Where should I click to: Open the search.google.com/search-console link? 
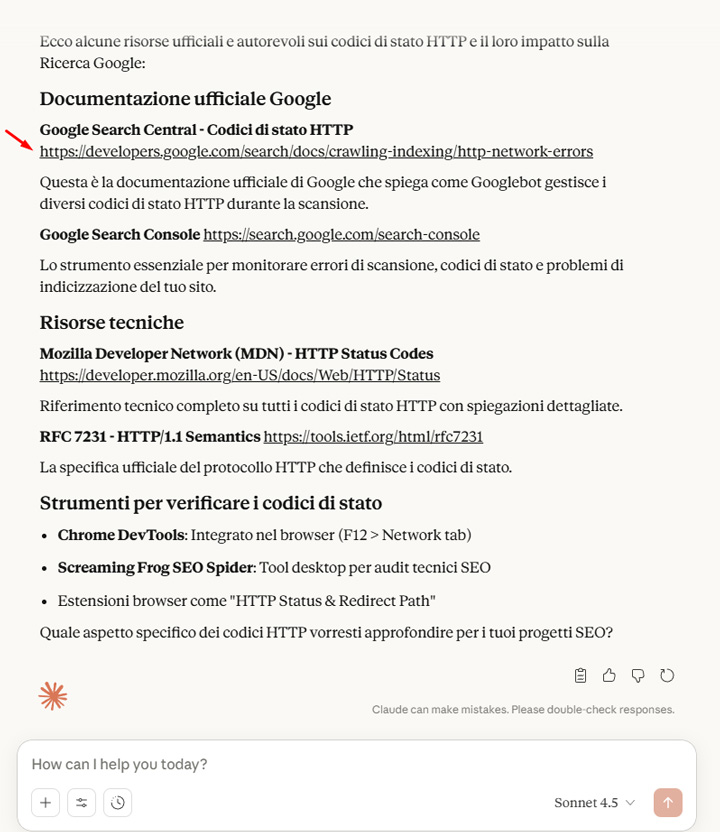341,235
